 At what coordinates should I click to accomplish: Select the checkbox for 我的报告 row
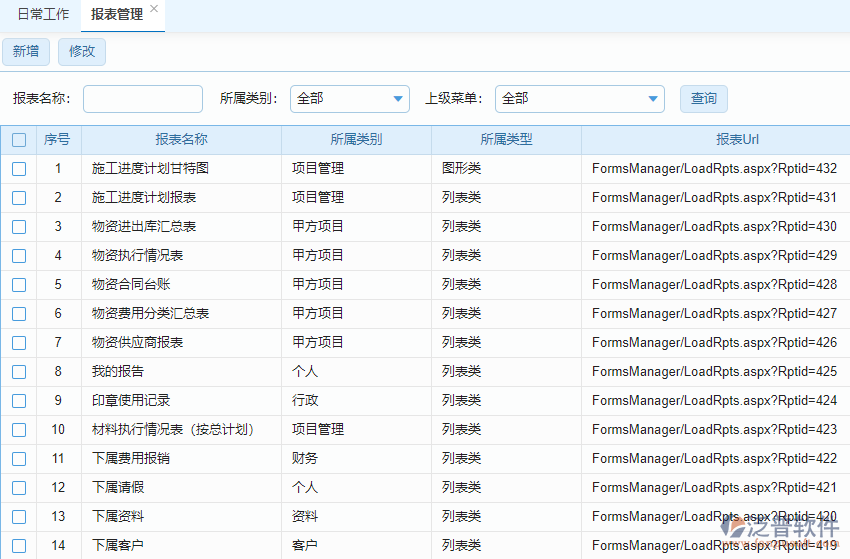[x=19, y=372]
